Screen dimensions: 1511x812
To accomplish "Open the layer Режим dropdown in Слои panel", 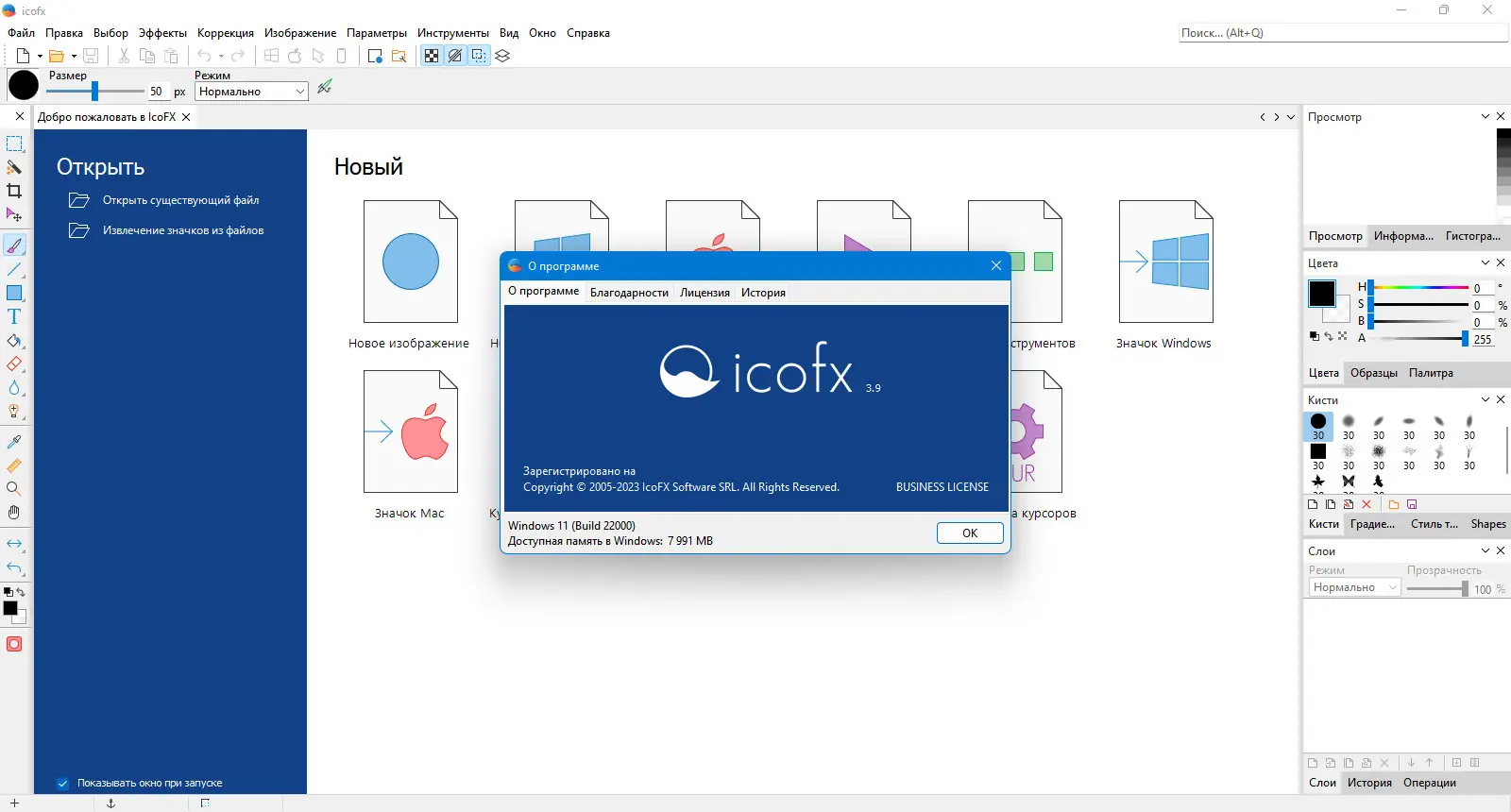I will (x=1354, y=587).
